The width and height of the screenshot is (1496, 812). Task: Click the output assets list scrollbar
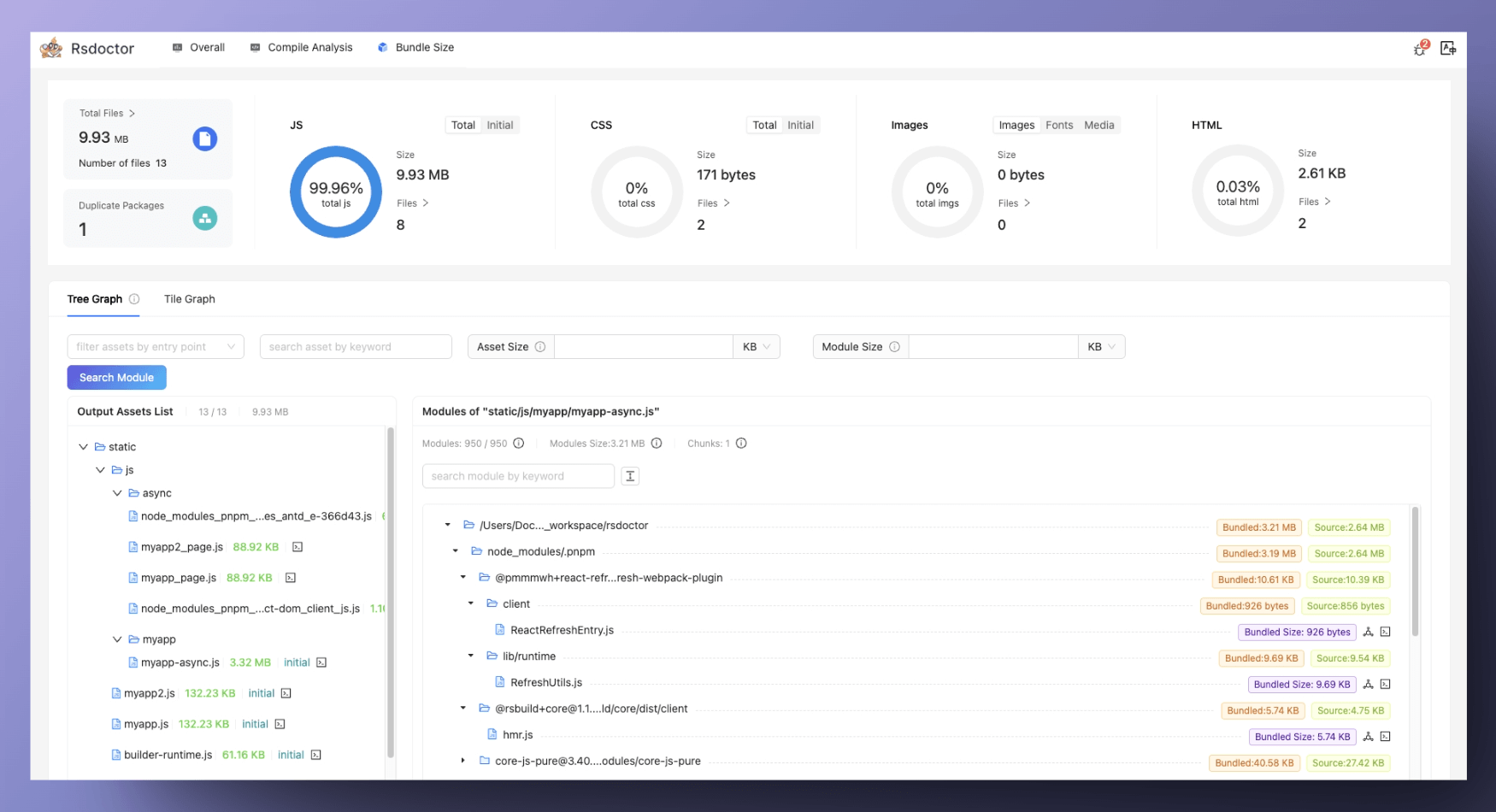click(x=391, y=592)
